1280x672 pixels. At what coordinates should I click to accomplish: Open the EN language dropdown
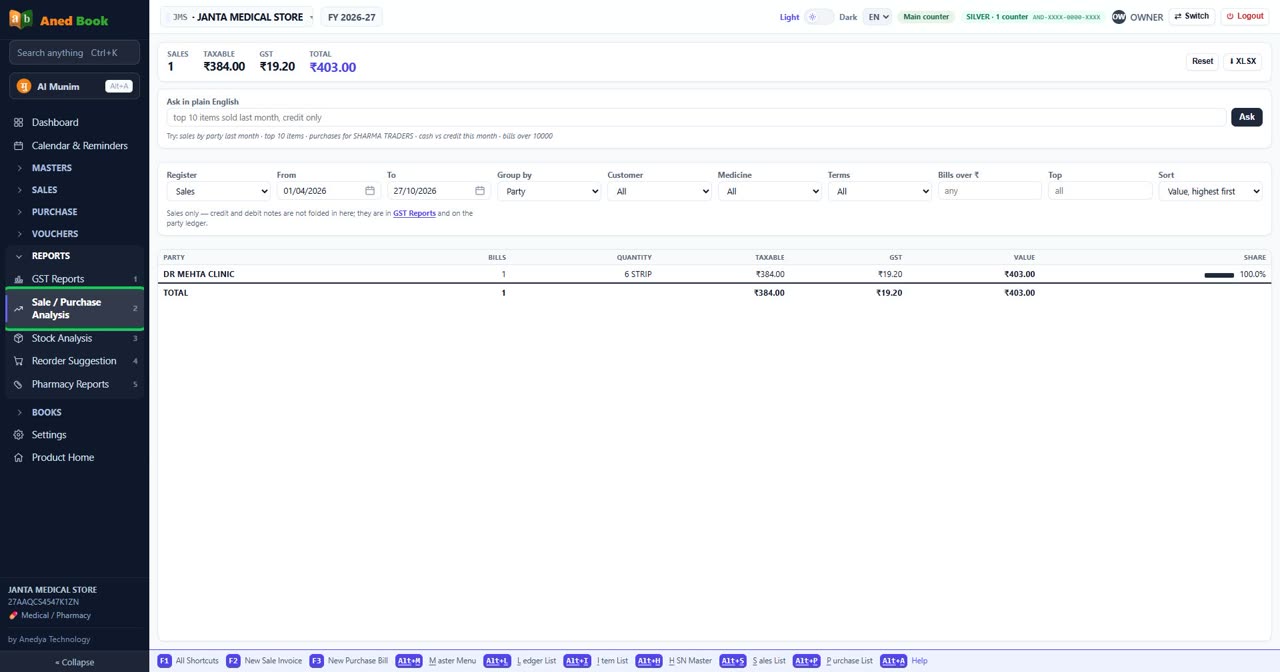[x=878, y=17]
